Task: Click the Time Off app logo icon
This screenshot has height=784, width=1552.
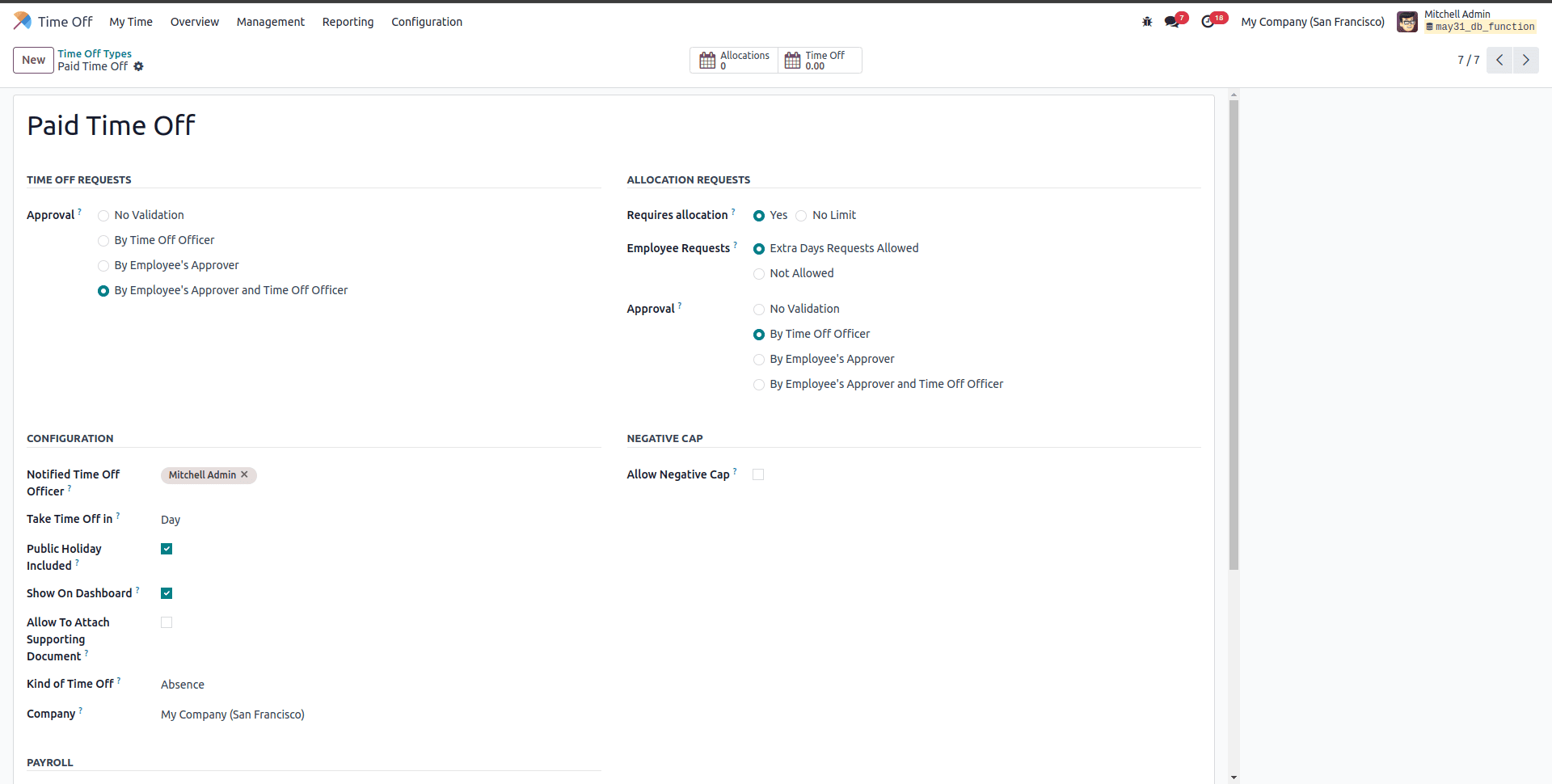Action: 23,21
